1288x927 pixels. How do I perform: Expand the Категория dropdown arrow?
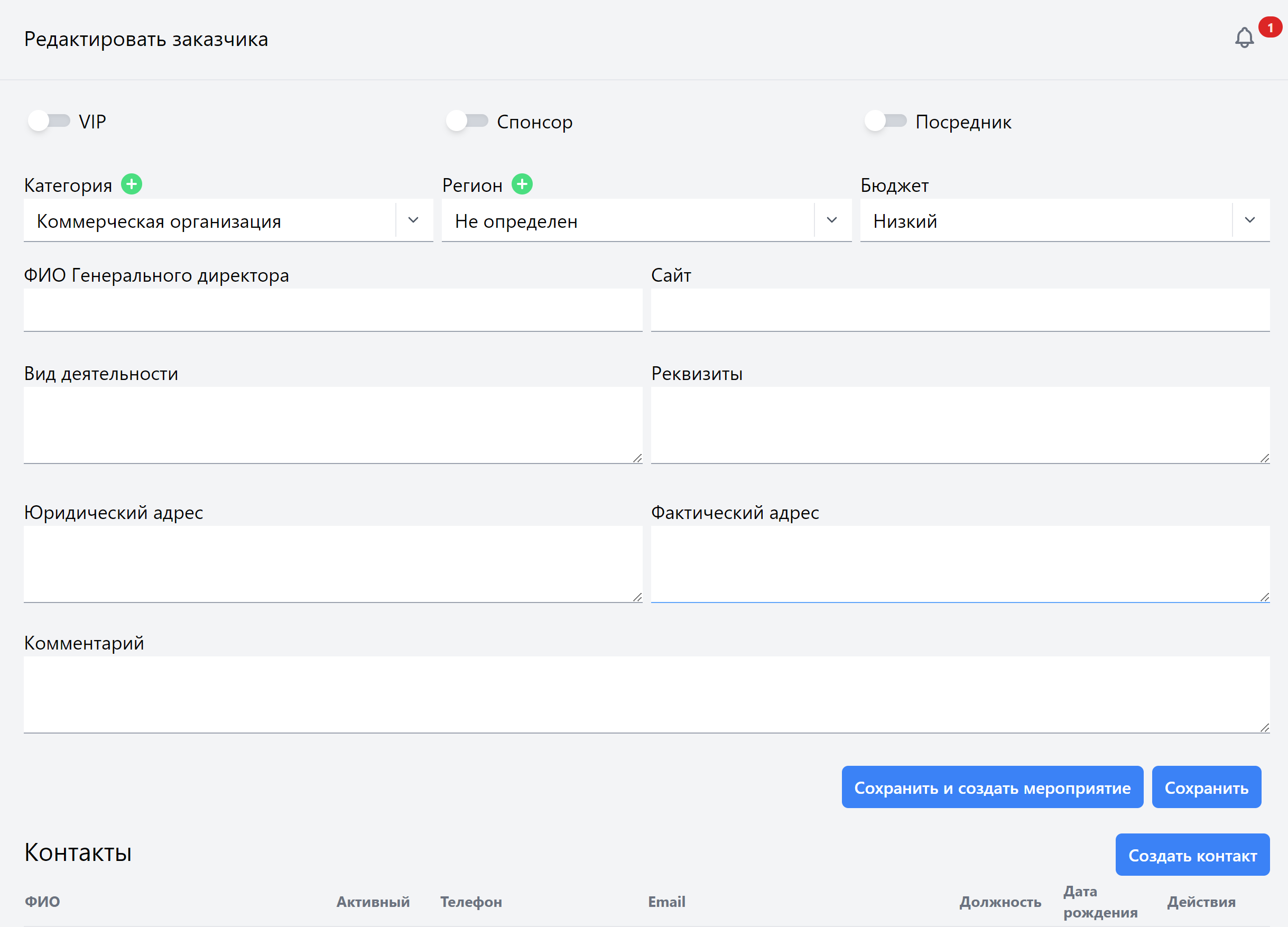(413, 220)
